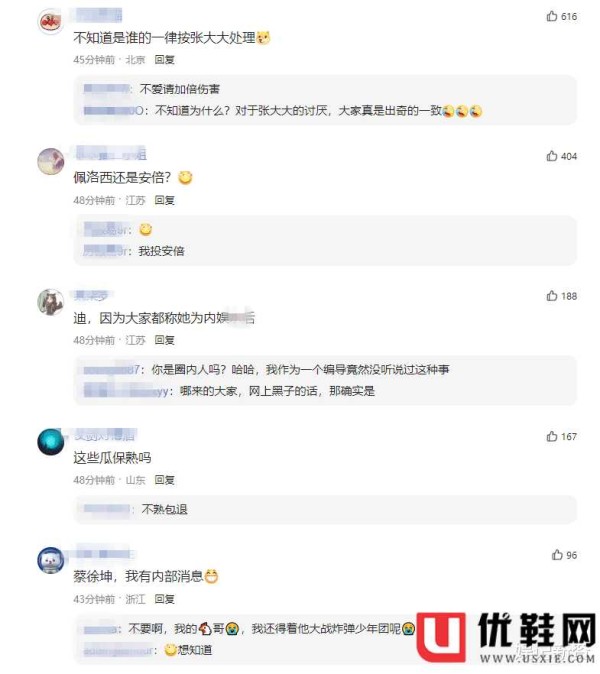Open the glowing blue avatar profile
This screenshot has height=674, width=600.
[51, 441]
